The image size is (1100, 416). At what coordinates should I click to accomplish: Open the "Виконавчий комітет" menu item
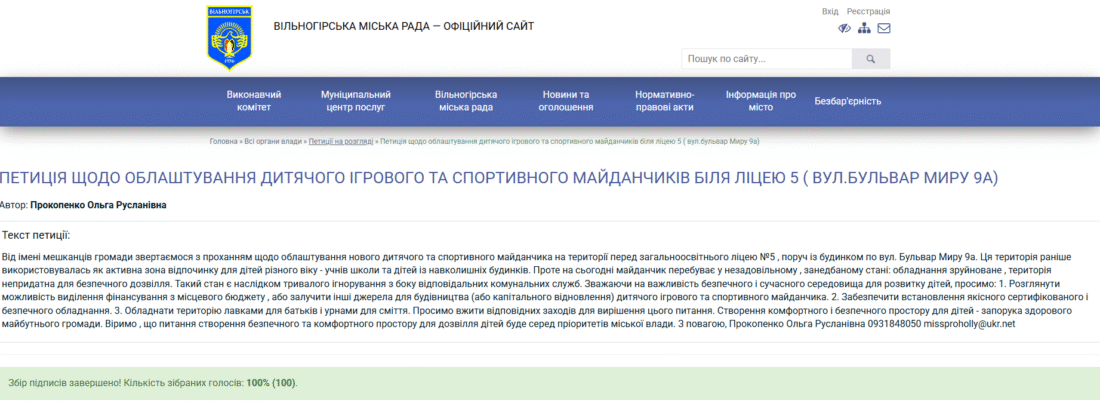[x=254, y=101]
